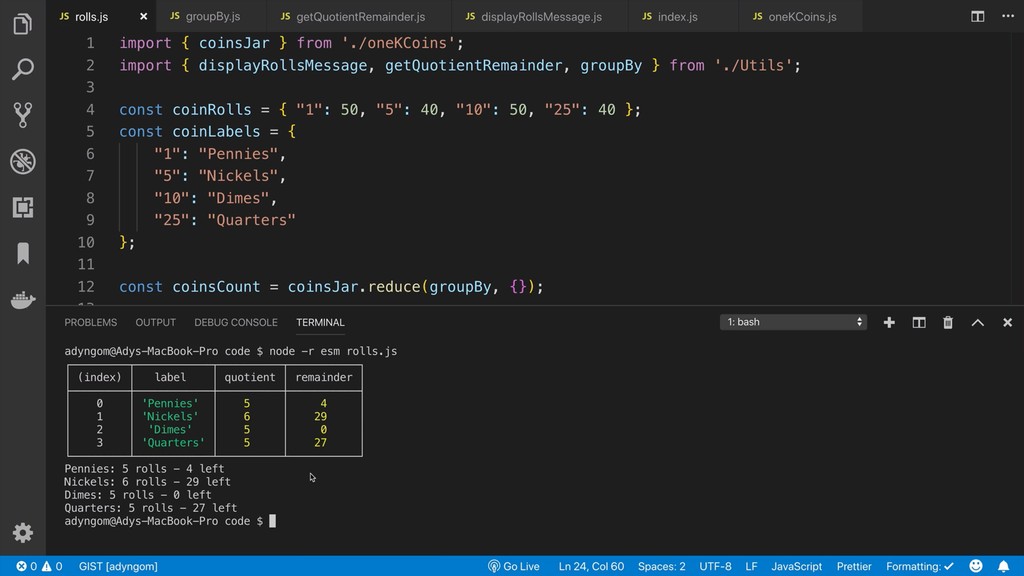1024x576 pixels.
Task: Select the TERMINAL panel tab
Action: 320,323
